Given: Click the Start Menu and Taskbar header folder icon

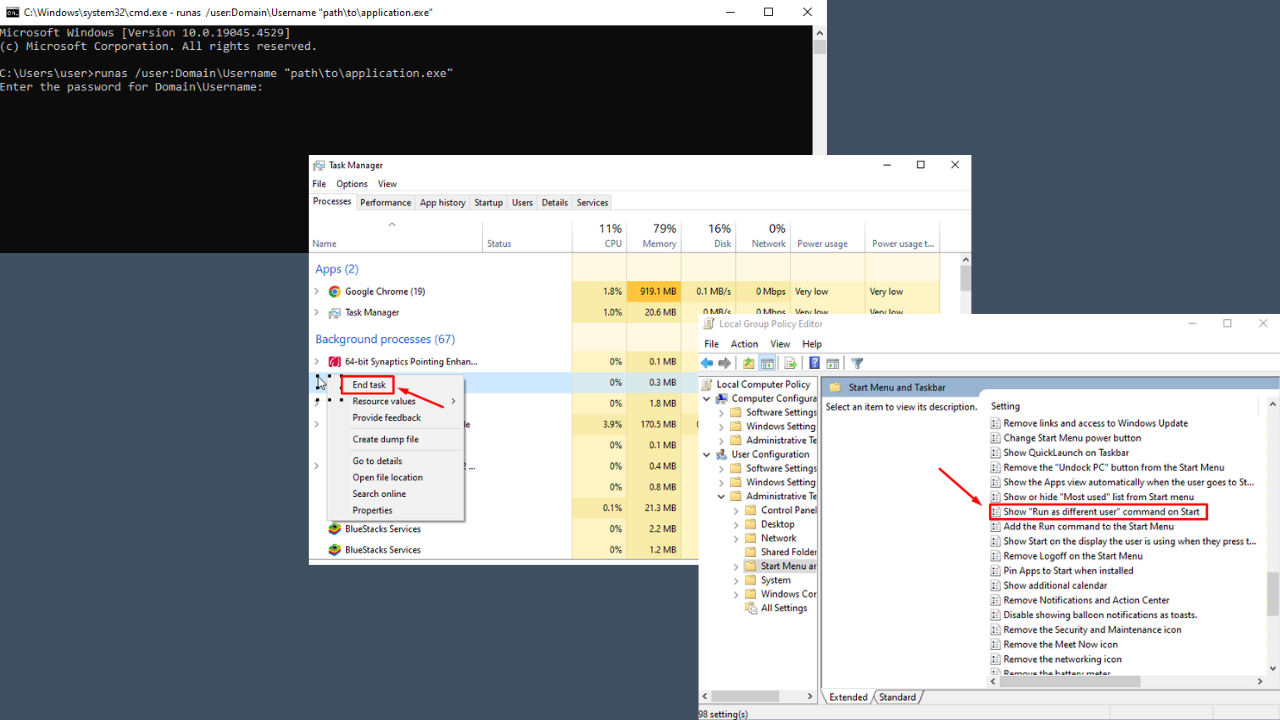Looking at the screenshot, I should pos(835,387).
